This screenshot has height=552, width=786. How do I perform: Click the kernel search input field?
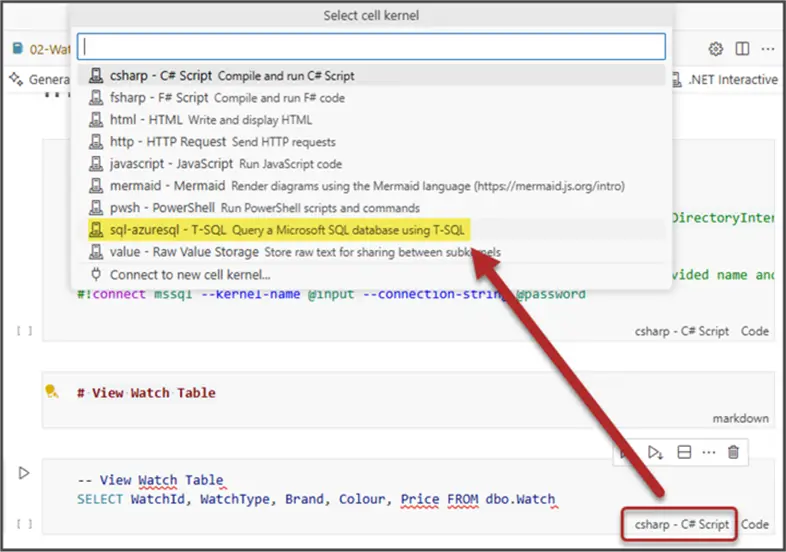(371, 46)
